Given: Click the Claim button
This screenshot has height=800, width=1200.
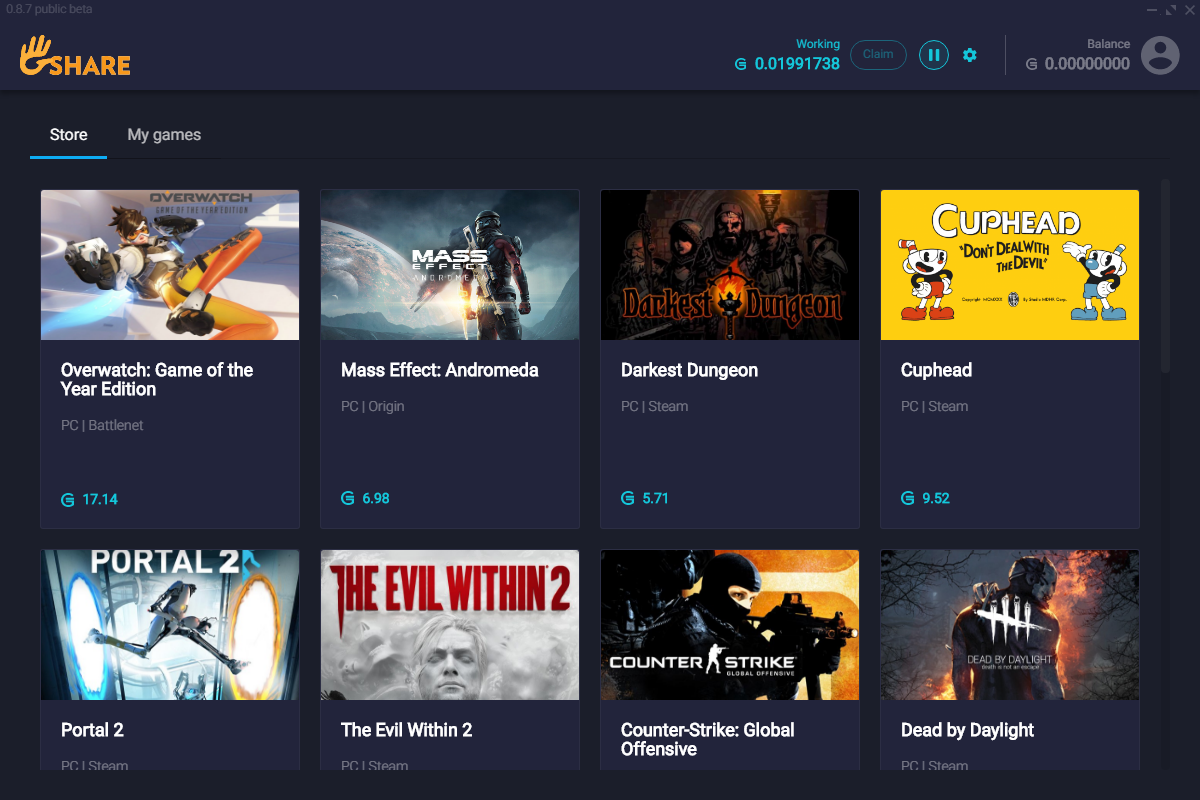Looking at the screenshot, I should click(x=878, y=55).
